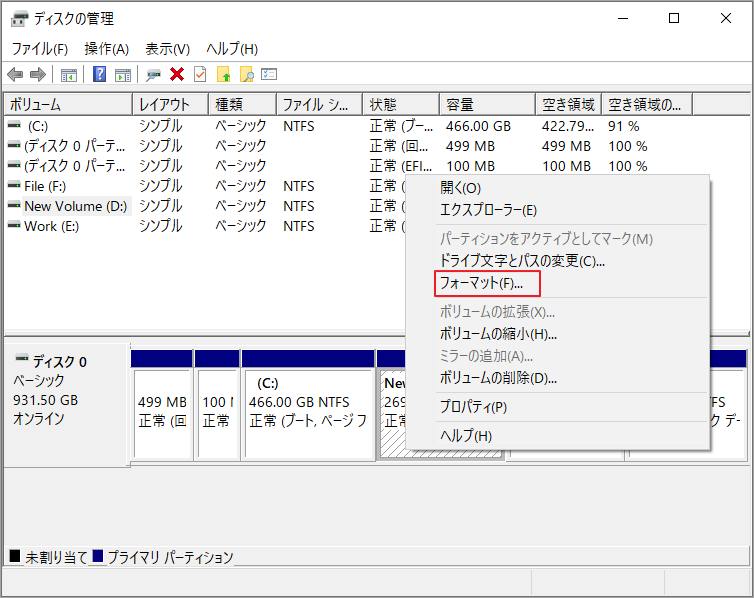Click the Disk Management title bar icon
Image resolution: width=754 pixels, height=598 pixels.
pyautogui.click(x=19, y=19)
